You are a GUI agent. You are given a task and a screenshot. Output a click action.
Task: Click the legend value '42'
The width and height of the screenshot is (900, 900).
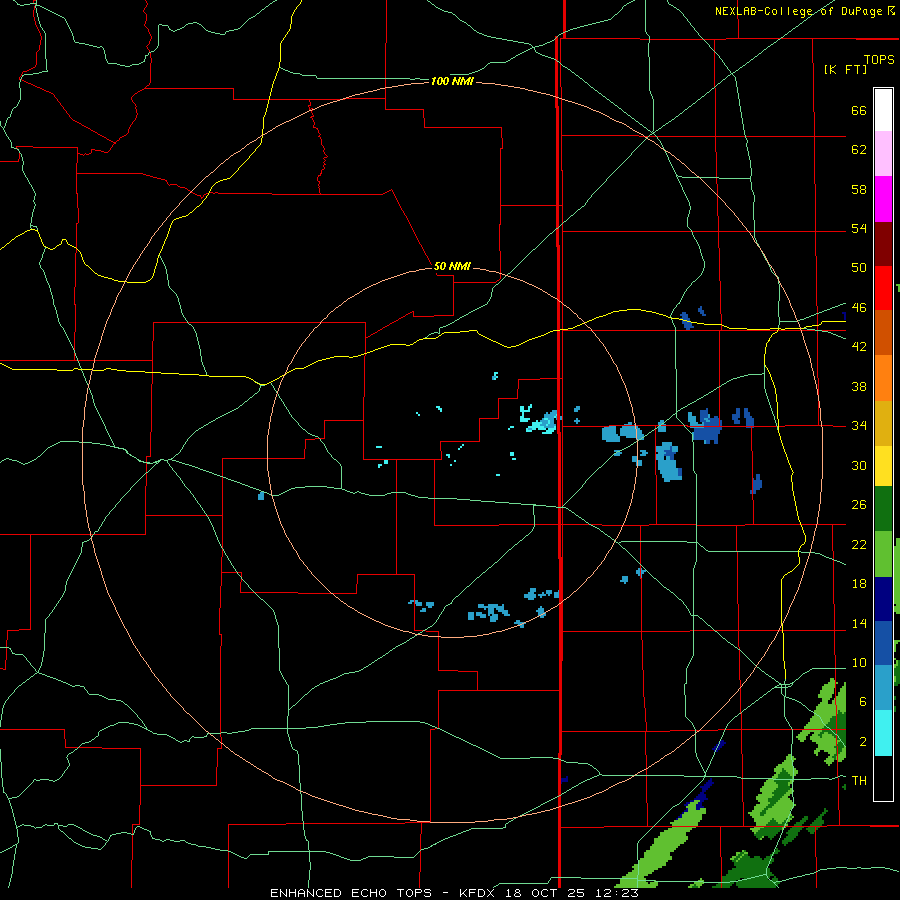point(859,347)
